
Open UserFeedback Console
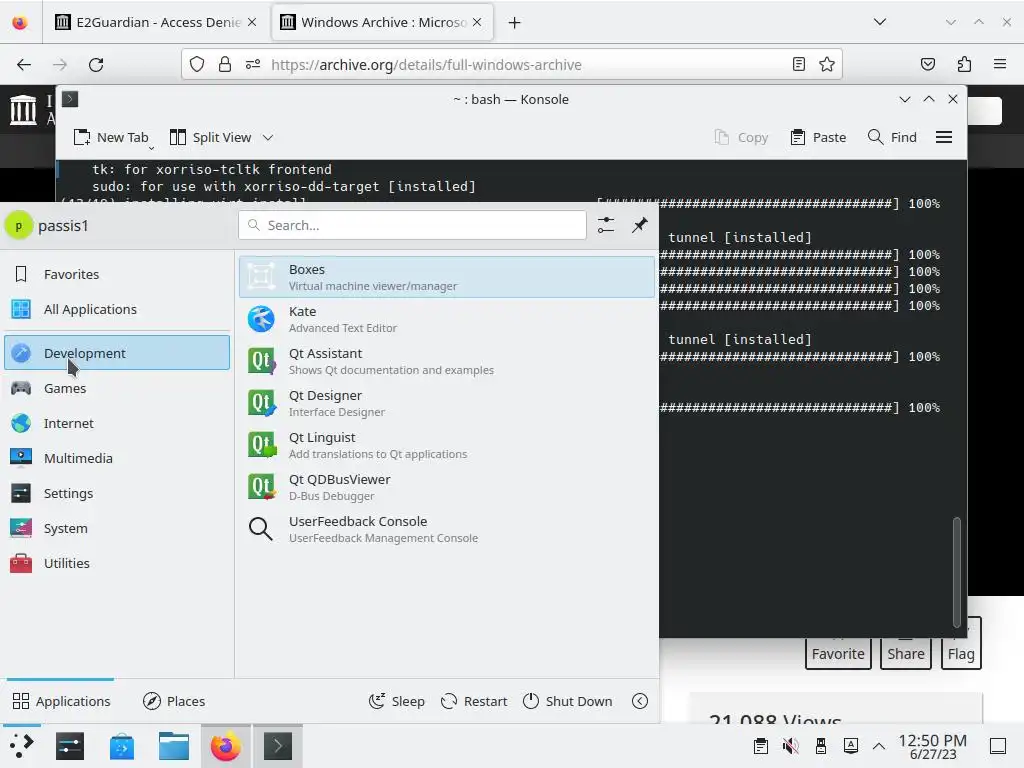pos(447,529)
